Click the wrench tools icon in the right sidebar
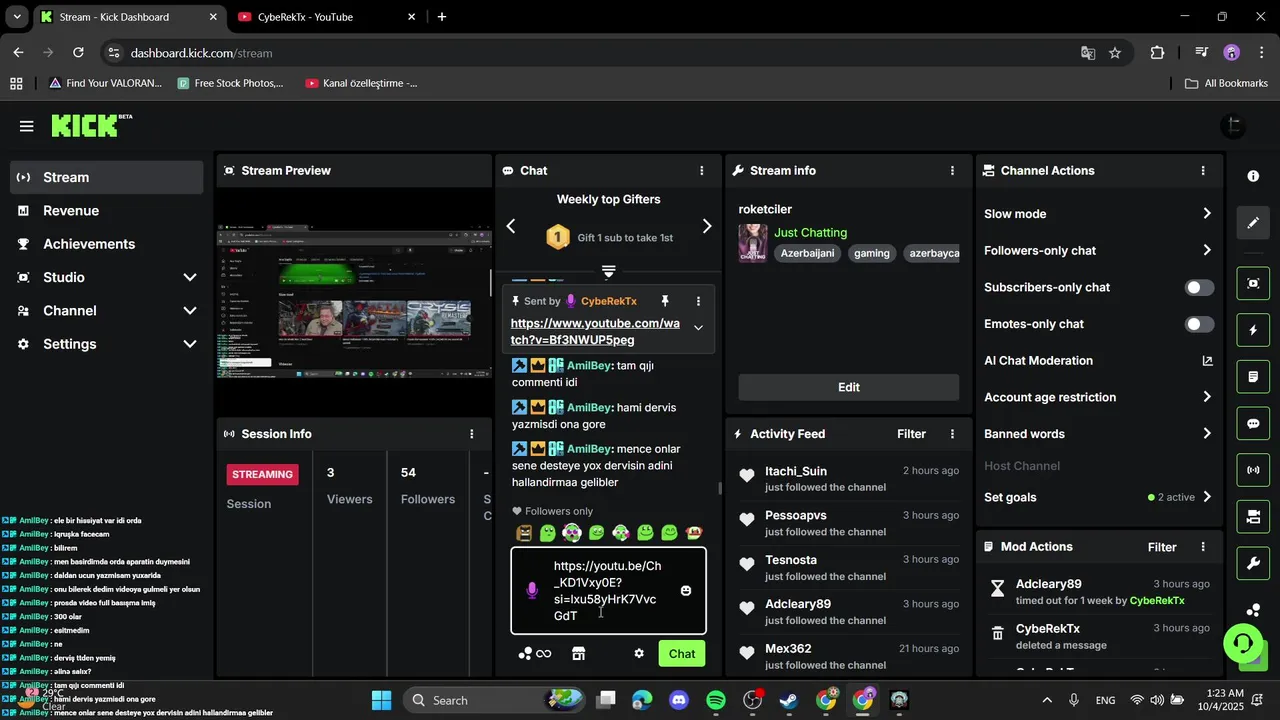Screen dimensions: 1280x720 1253,563
